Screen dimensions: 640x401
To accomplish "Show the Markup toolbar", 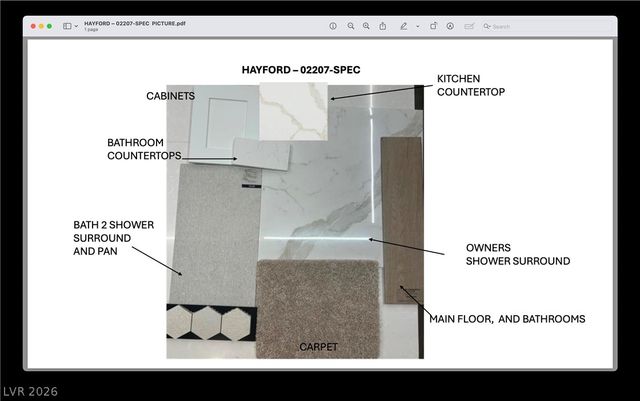I will 450,26.
